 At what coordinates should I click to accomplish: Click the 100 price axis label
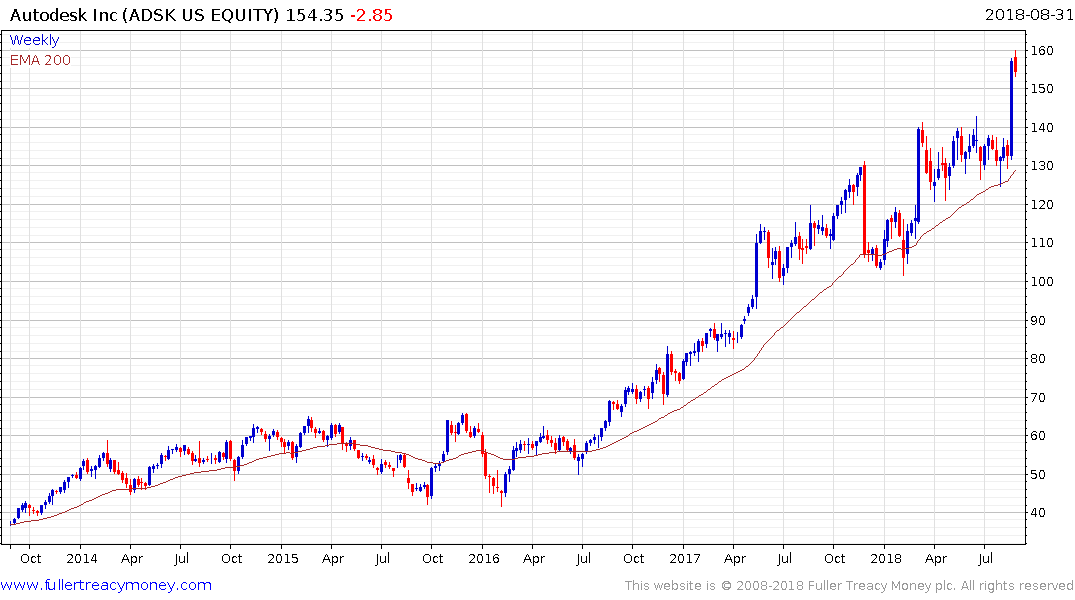pos(1042,282)
